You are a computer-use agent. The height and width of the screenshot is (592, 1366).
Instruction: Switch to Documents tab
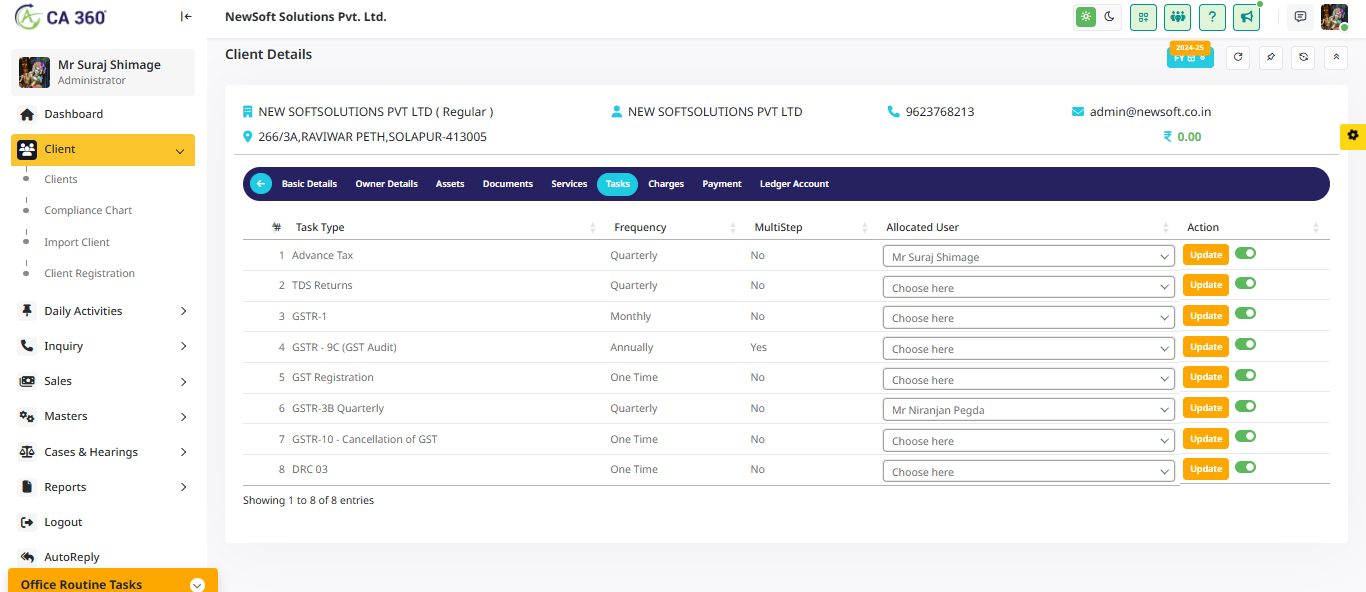point(508,184)
